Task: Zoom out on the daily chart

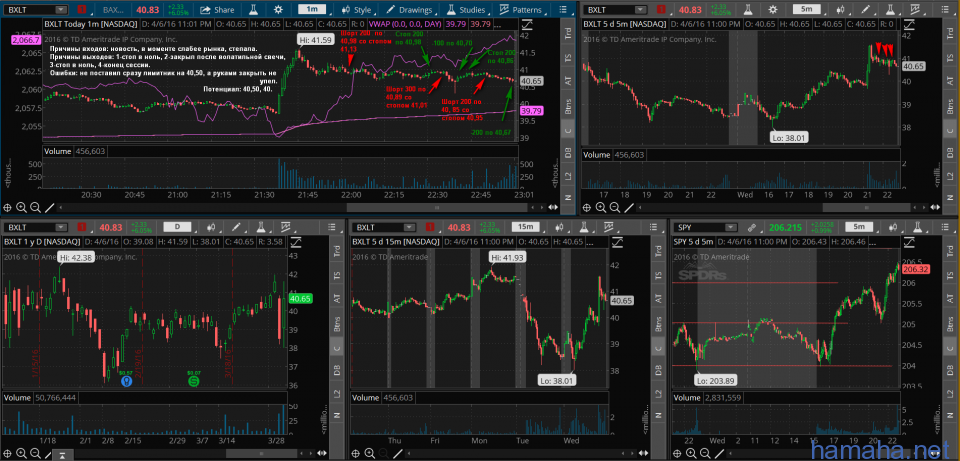Action: [x=35, y=453]
